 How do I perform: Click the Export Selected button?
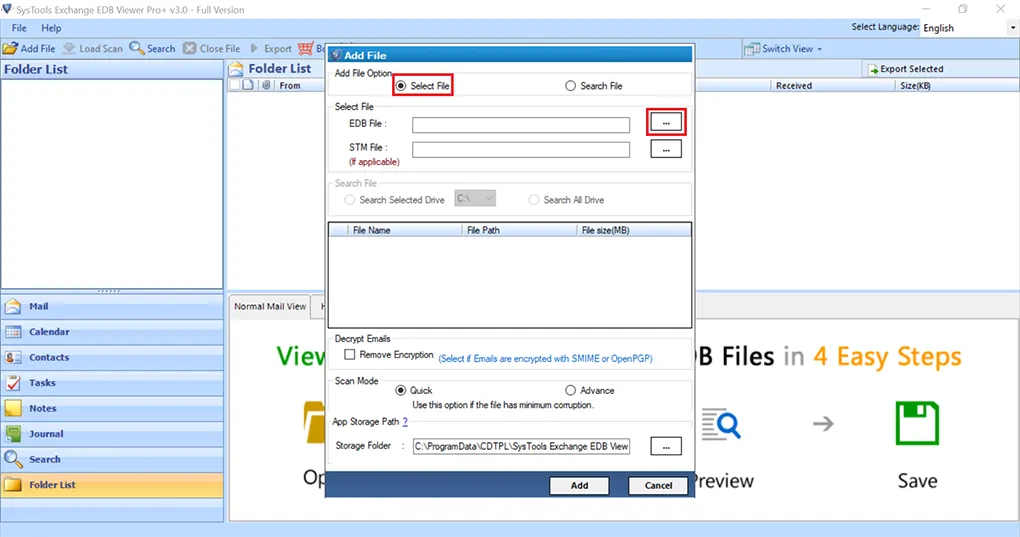click(906, 69)
